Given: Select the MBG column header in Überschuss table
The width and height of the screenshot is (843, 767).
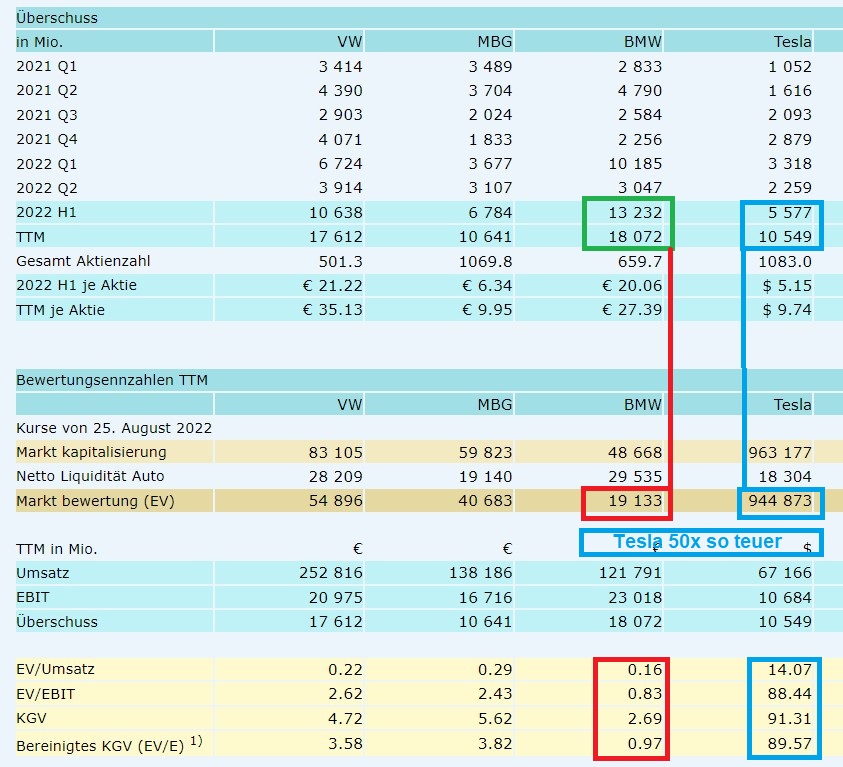Looking at the screenshot, I should click(495, 41).
